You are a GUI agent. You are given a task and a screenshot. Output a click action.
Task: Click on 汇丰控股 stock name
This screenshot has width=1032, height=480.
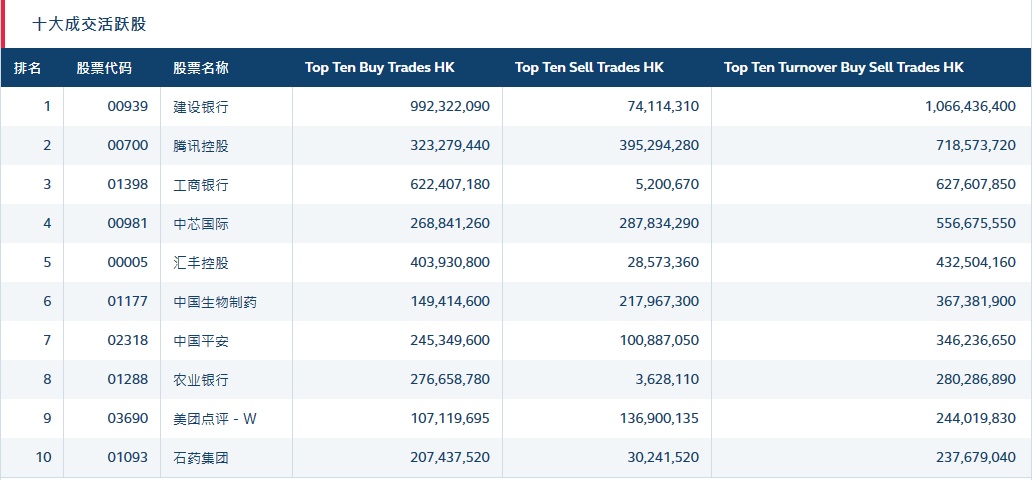tap(201, 263)
